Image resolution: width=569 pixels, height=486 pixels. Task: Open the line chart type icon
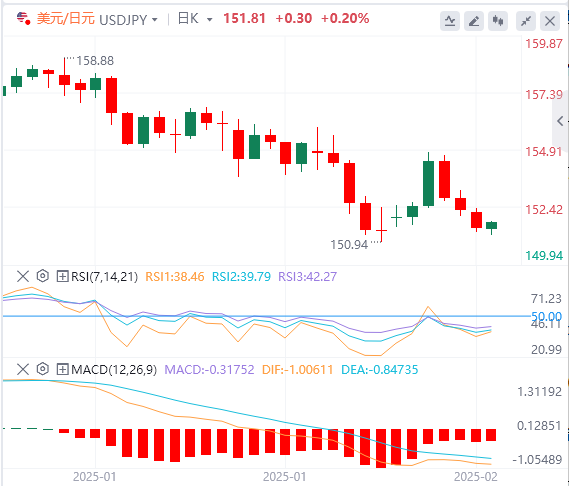click(450, 21)
